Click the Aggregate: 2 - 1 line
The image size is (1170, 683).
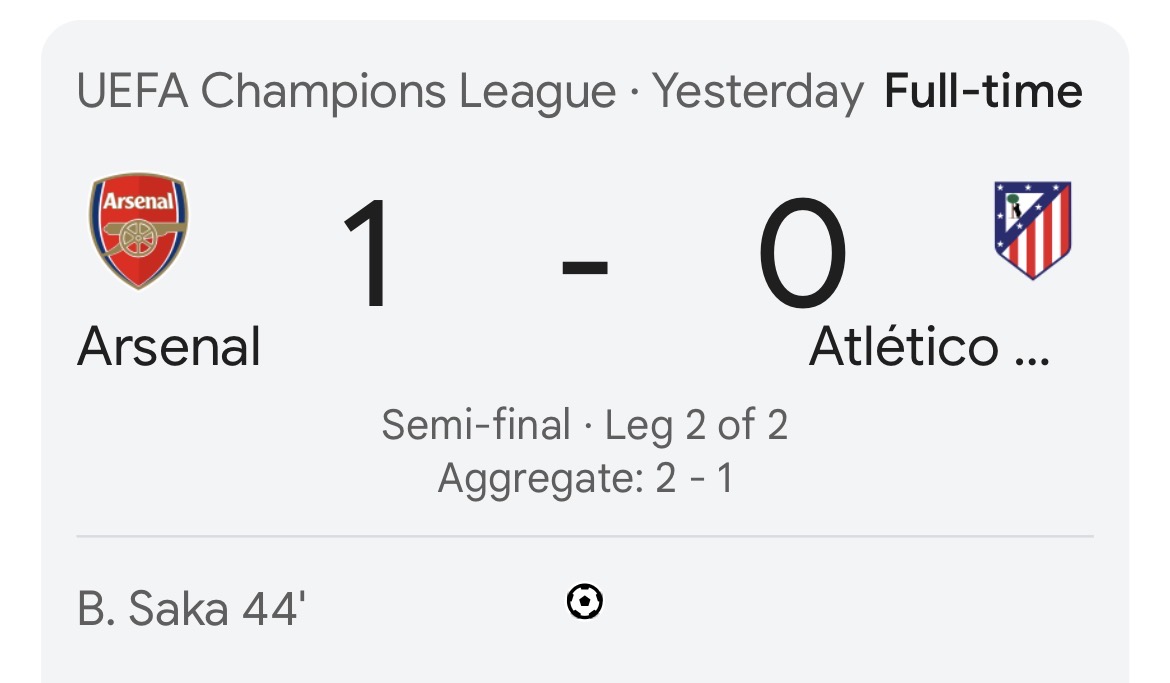[586, 478]
